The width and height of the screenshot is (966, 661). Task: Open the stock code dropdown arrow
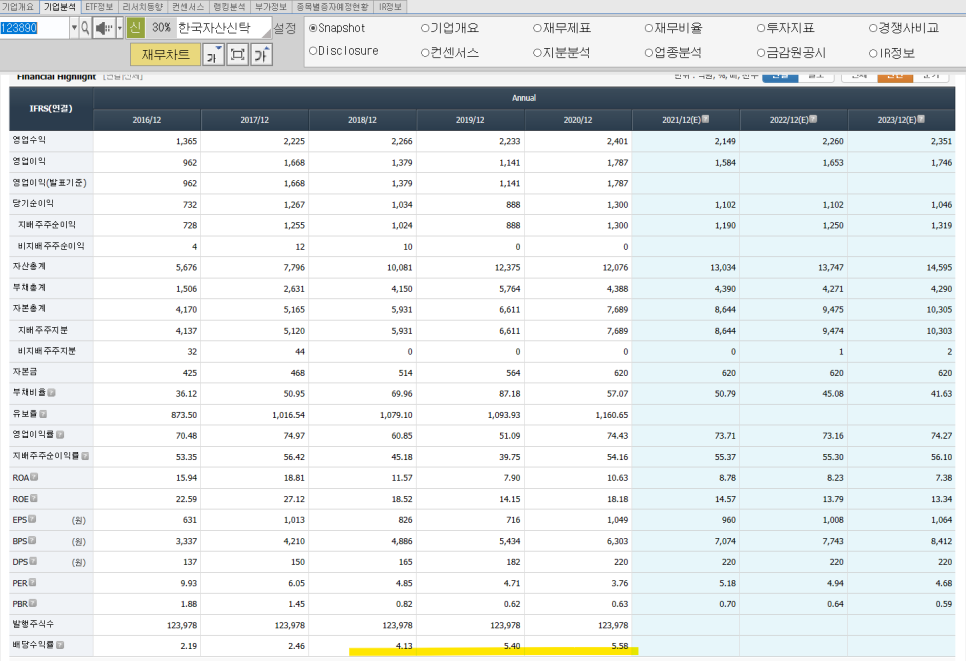74,28
